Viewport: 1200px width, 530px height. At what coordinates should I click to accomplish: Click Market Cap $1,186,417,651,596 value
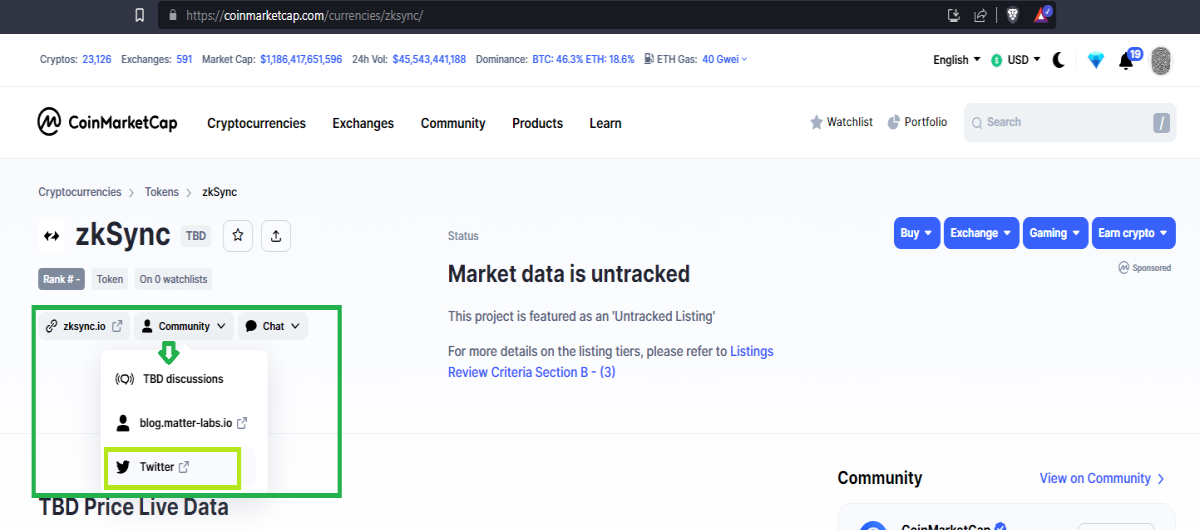tap(301, 60)
